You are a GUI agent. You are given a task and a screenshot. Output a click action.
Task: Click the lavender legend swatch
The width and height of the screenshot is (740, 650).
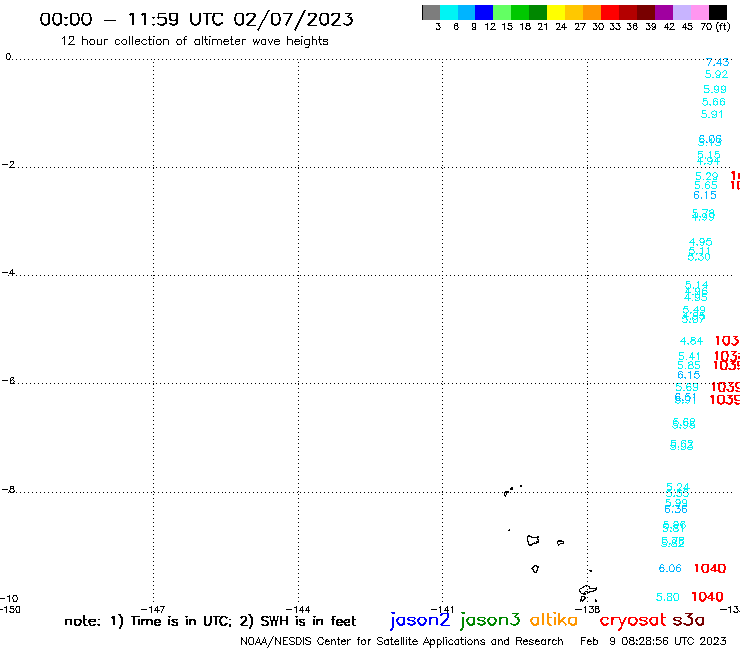(681, 12)
